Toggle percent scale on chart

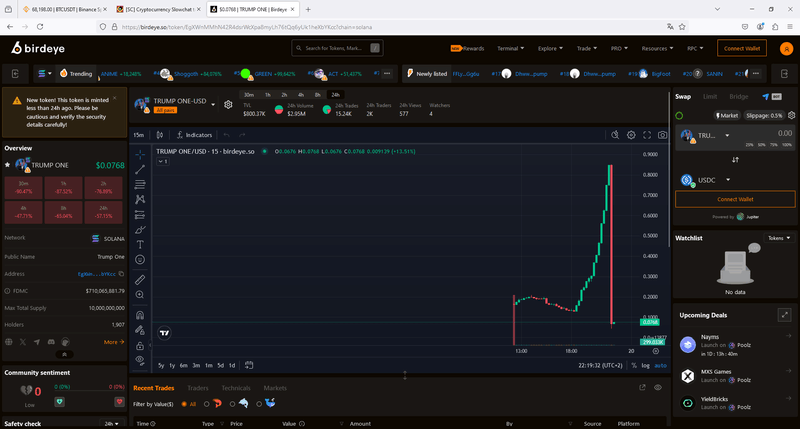[634, 365]
